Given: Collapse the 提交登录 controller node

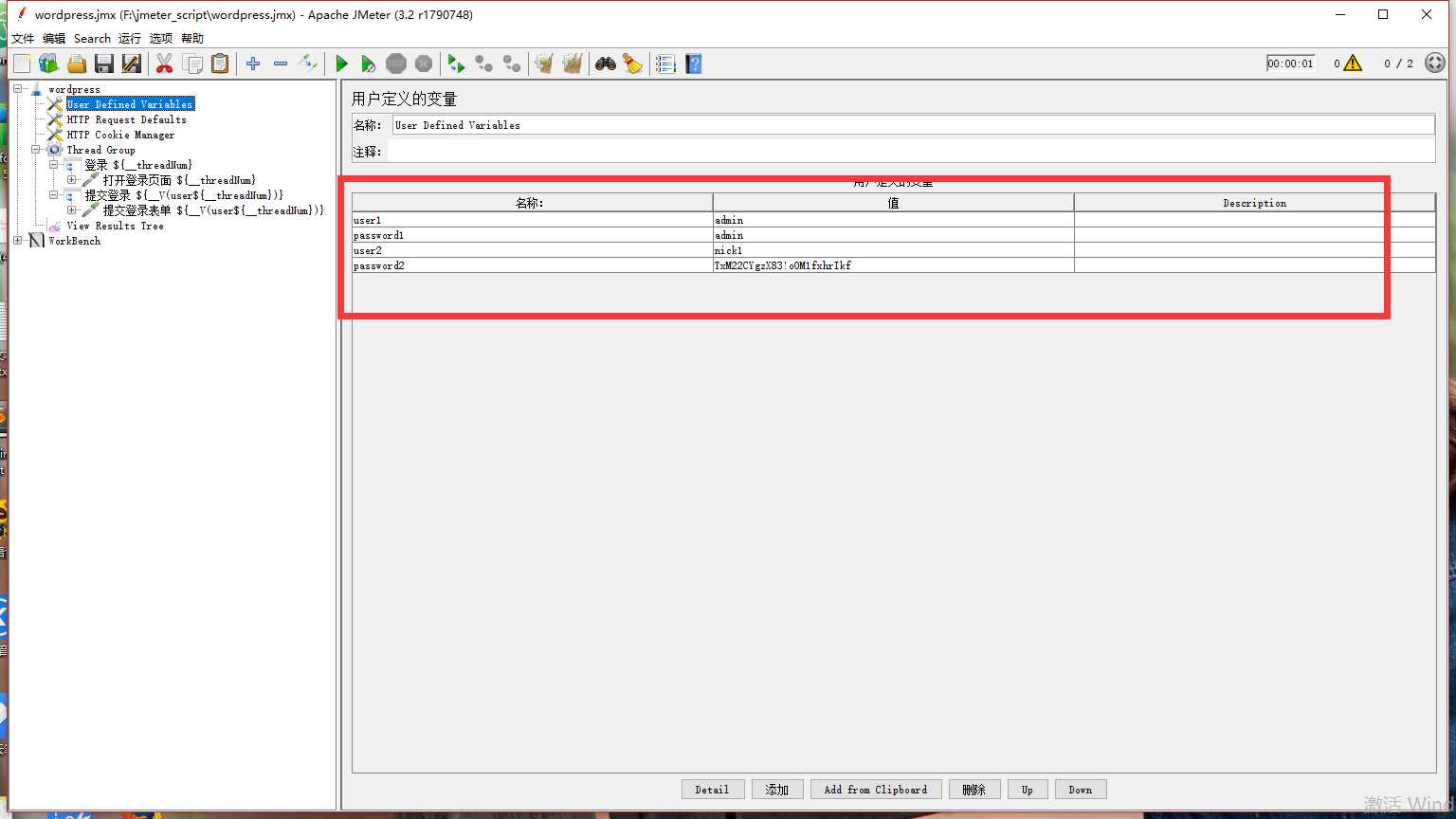Looking at the screenshot, I should point(54,195).
